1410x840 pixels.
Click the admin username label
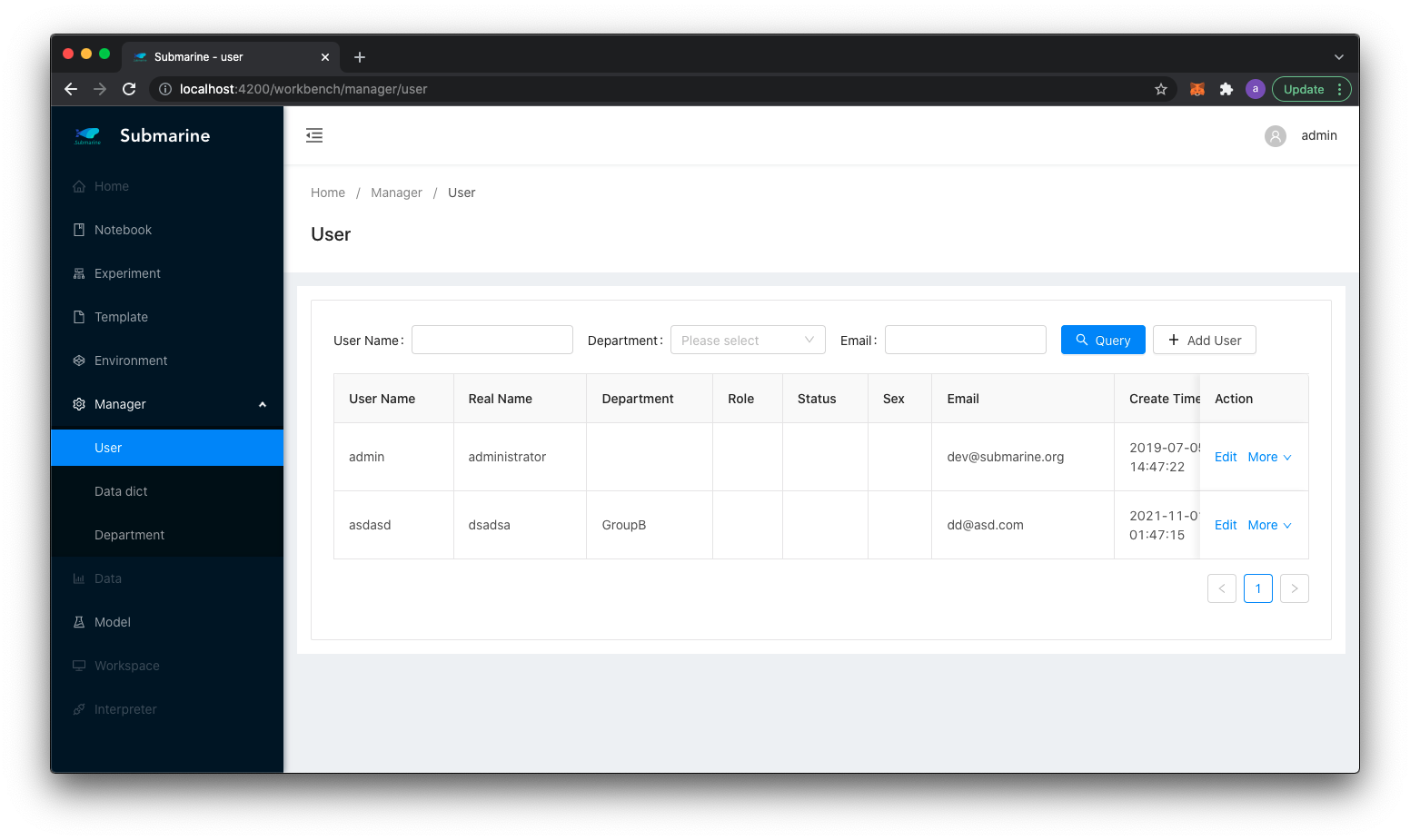tap(1319, 135)
